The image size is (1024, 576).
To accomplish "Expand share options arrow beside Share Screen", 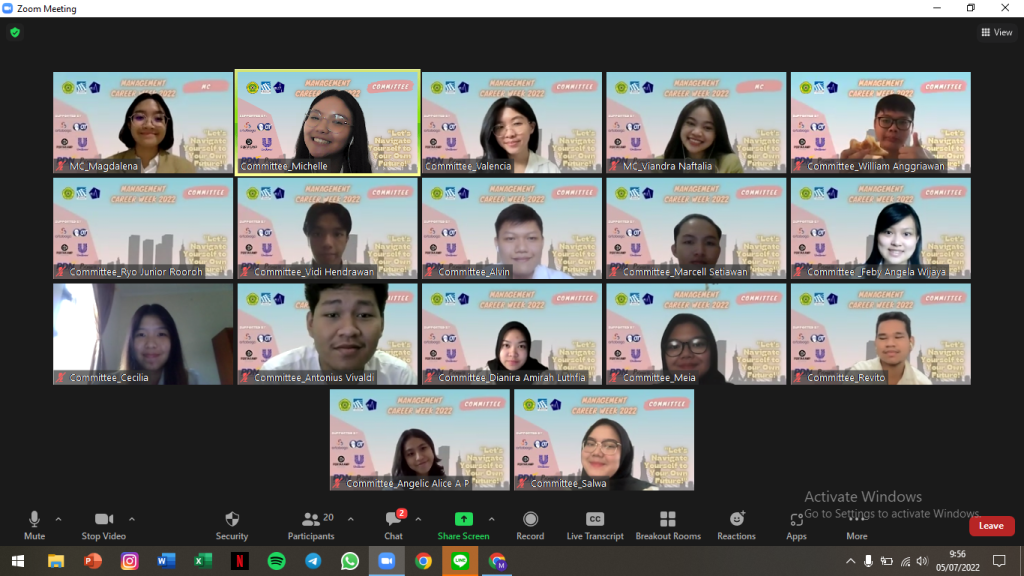I will point(491,519).
